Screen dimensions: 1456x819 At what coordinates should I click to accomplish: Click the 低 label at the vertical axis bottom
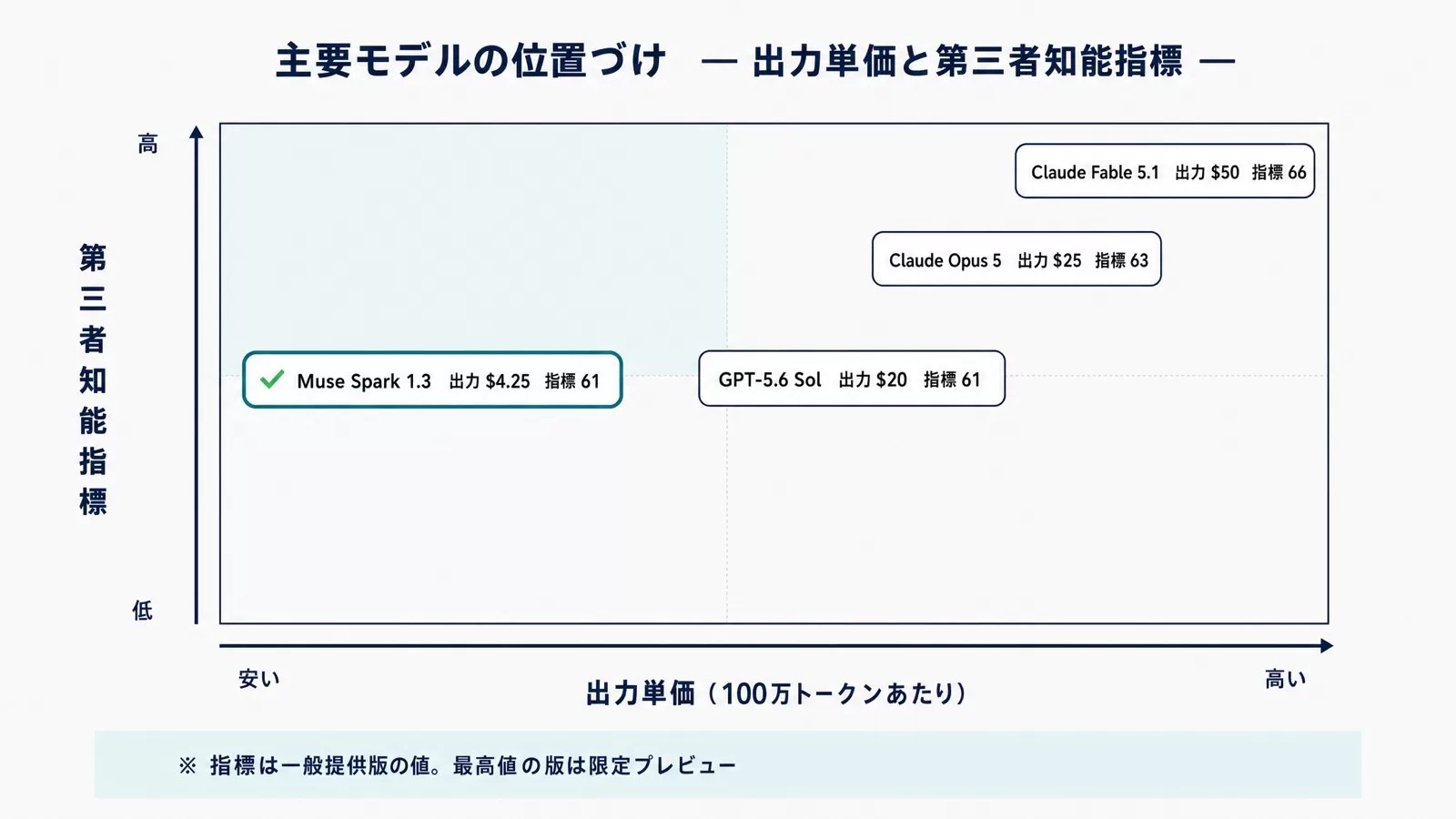pyautogui.click(x=142, y=611)
